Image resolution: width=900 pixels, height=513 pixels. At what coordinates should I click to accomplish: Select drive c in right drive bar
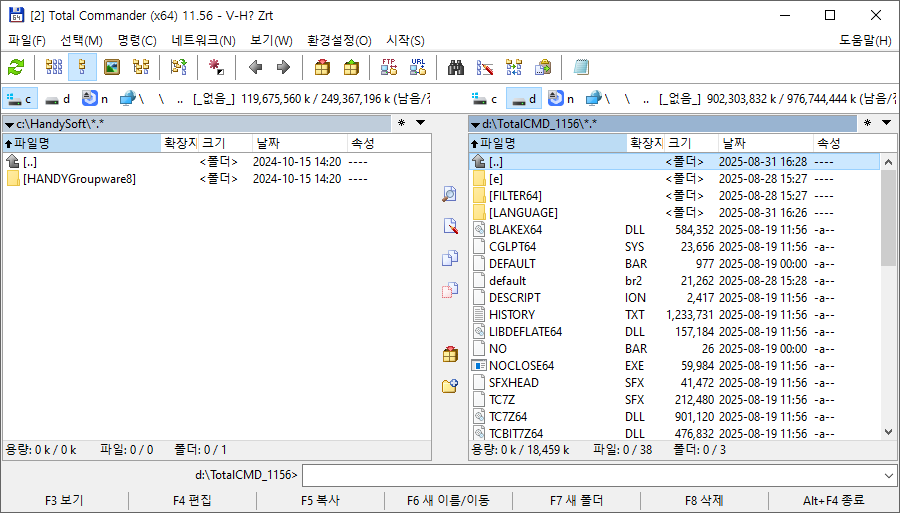(x=486, y=99)
